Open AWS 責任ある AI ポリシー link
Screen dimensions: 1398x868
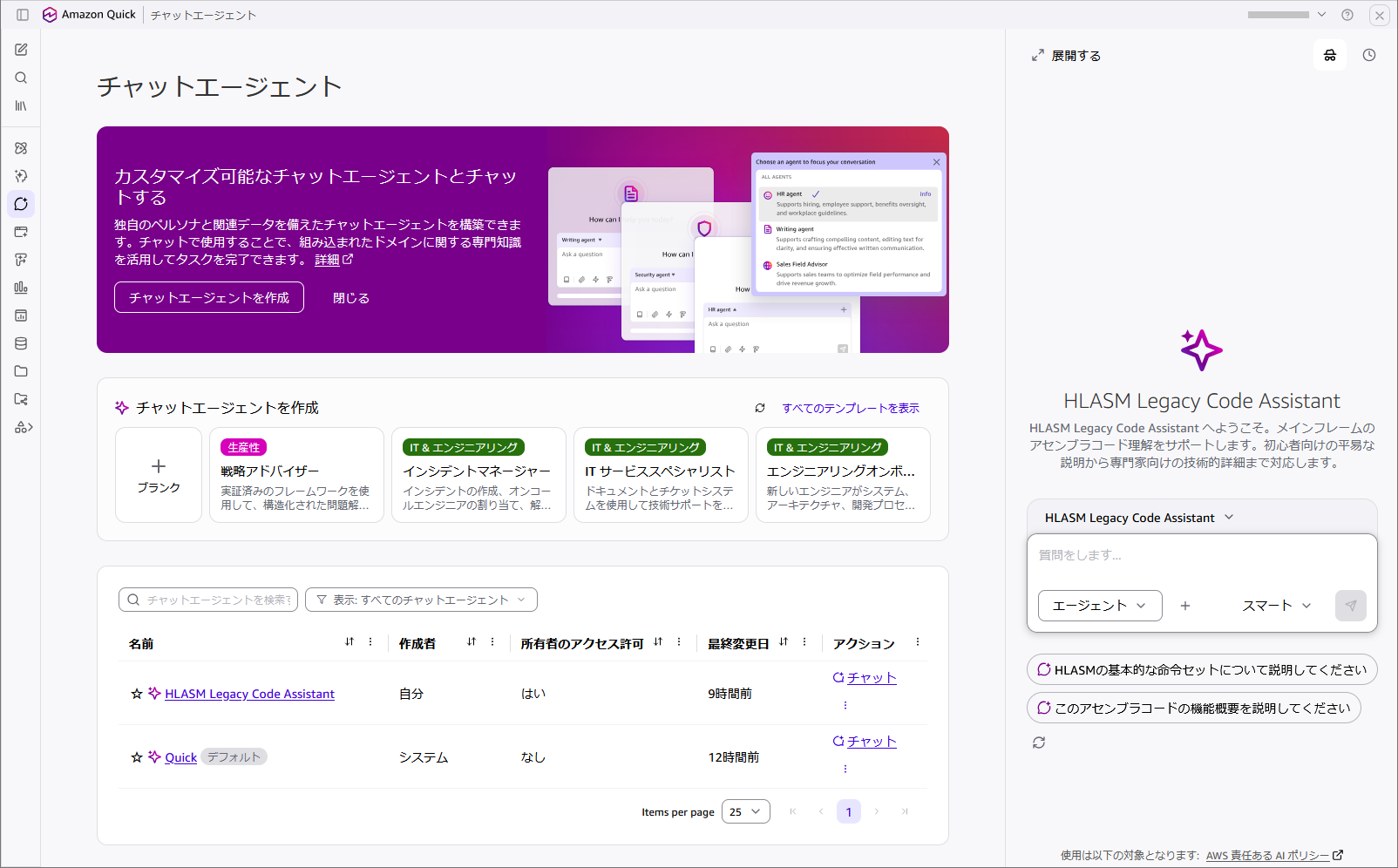point(1274,855)
